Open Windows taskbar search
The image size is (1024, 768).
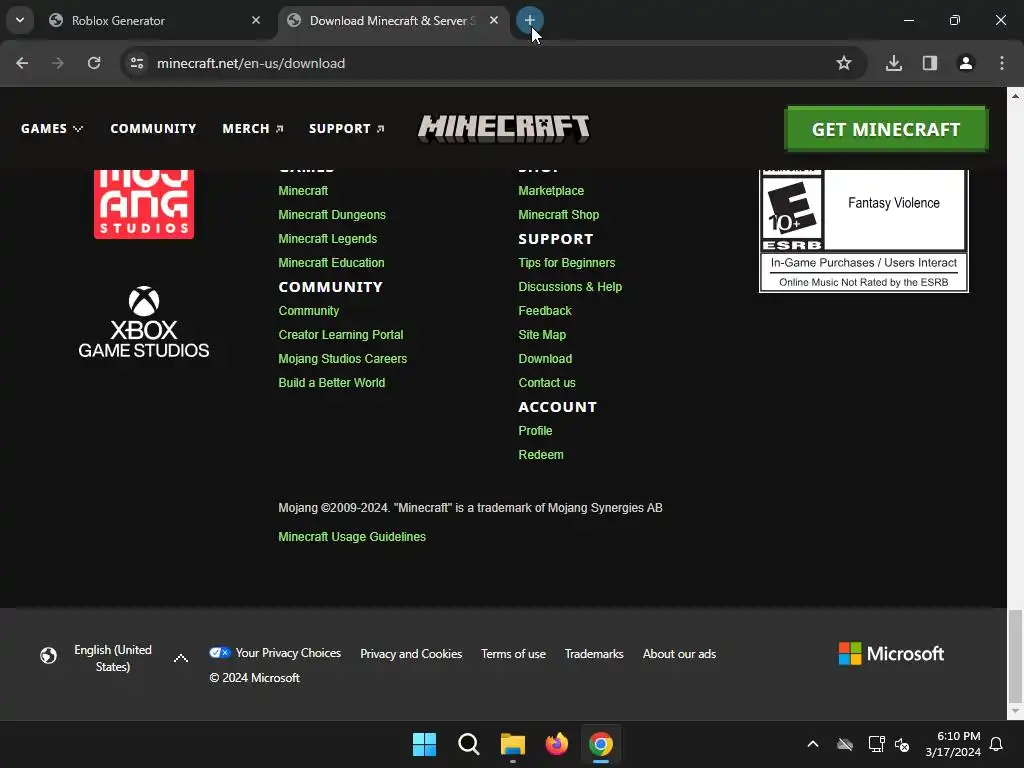coord(468,744)
